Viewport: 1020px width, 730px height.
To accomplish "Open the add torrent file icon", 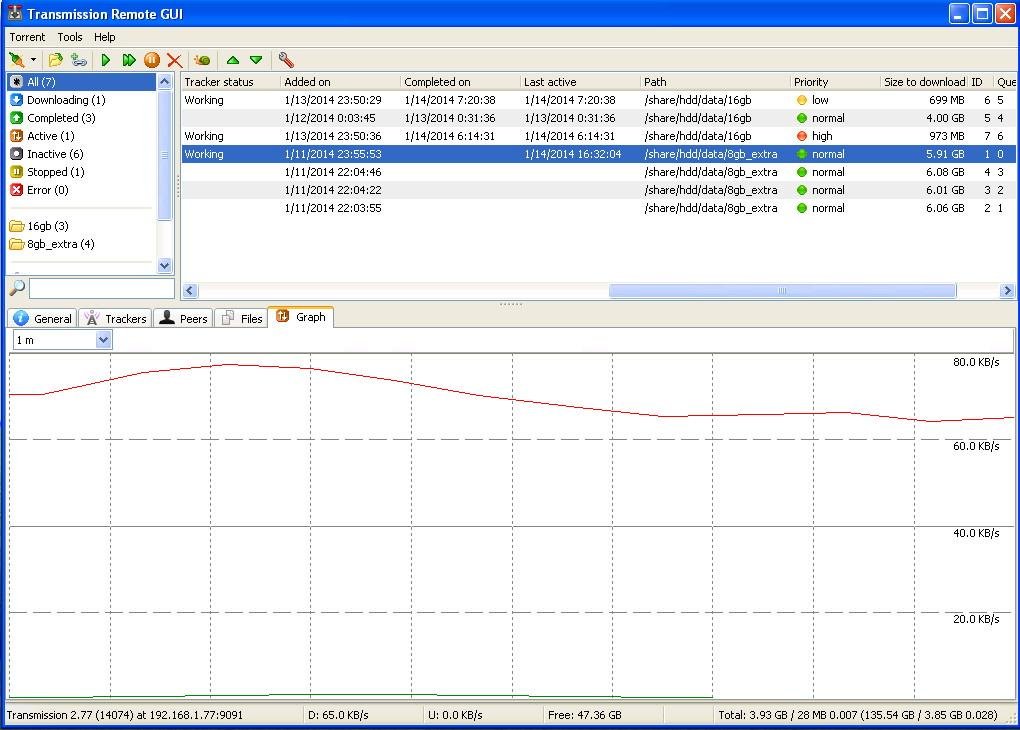I will click(55, 60).
